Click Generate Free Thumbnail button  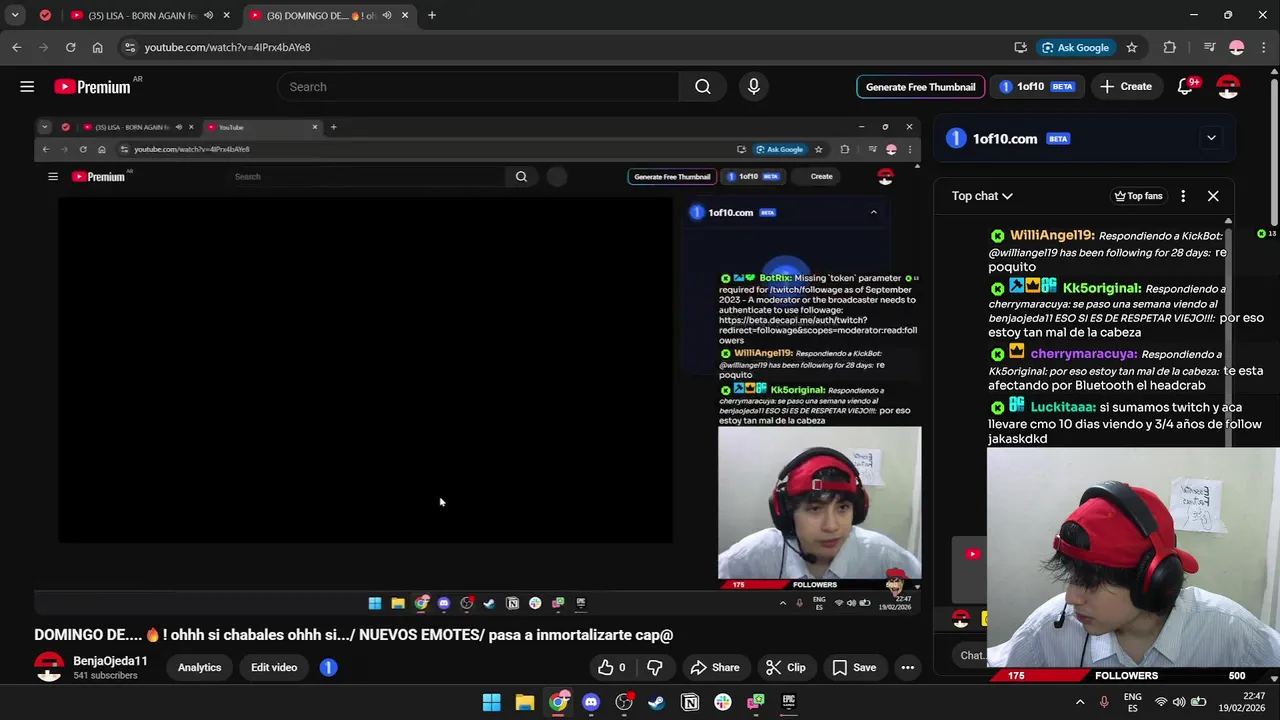click(x=920, y=87)
